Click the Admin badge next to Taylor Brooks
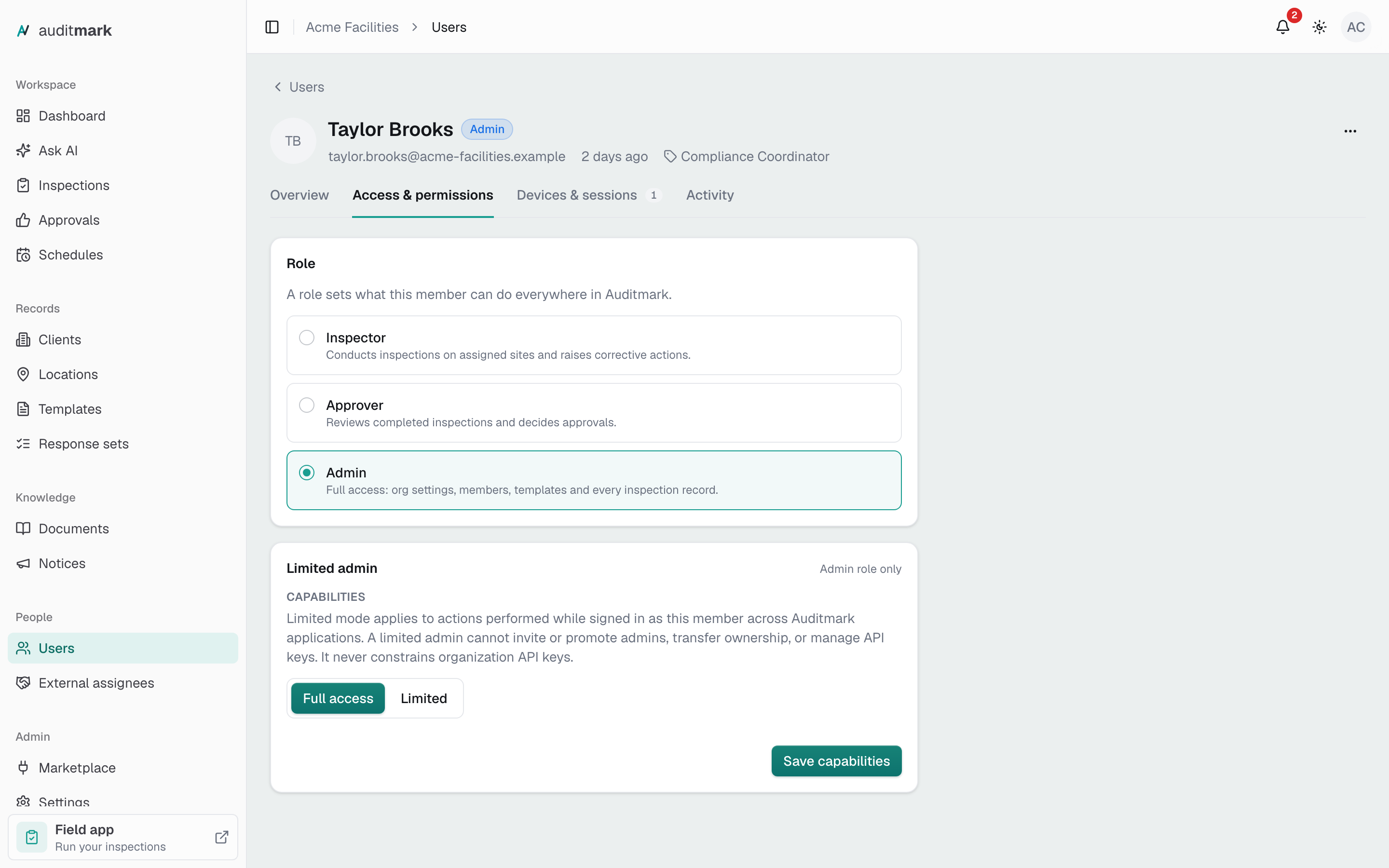1389x868 pixels. click(x=487, y=129)
